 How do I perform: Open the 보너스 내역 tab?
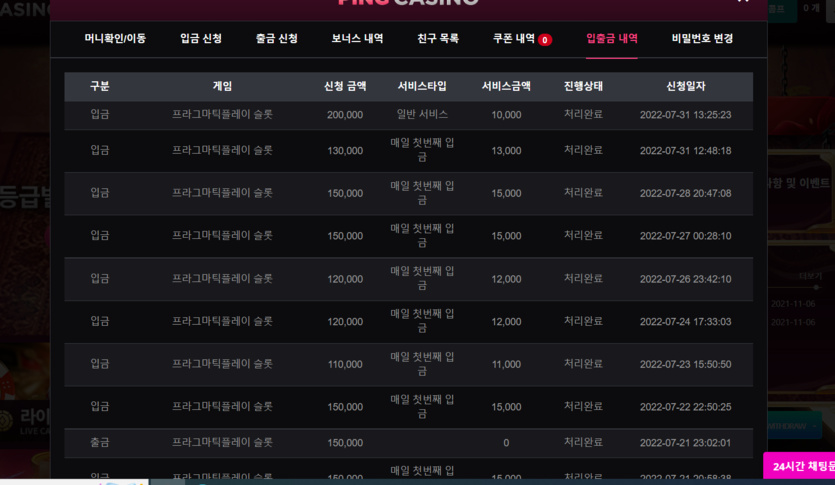coord(357,38)
